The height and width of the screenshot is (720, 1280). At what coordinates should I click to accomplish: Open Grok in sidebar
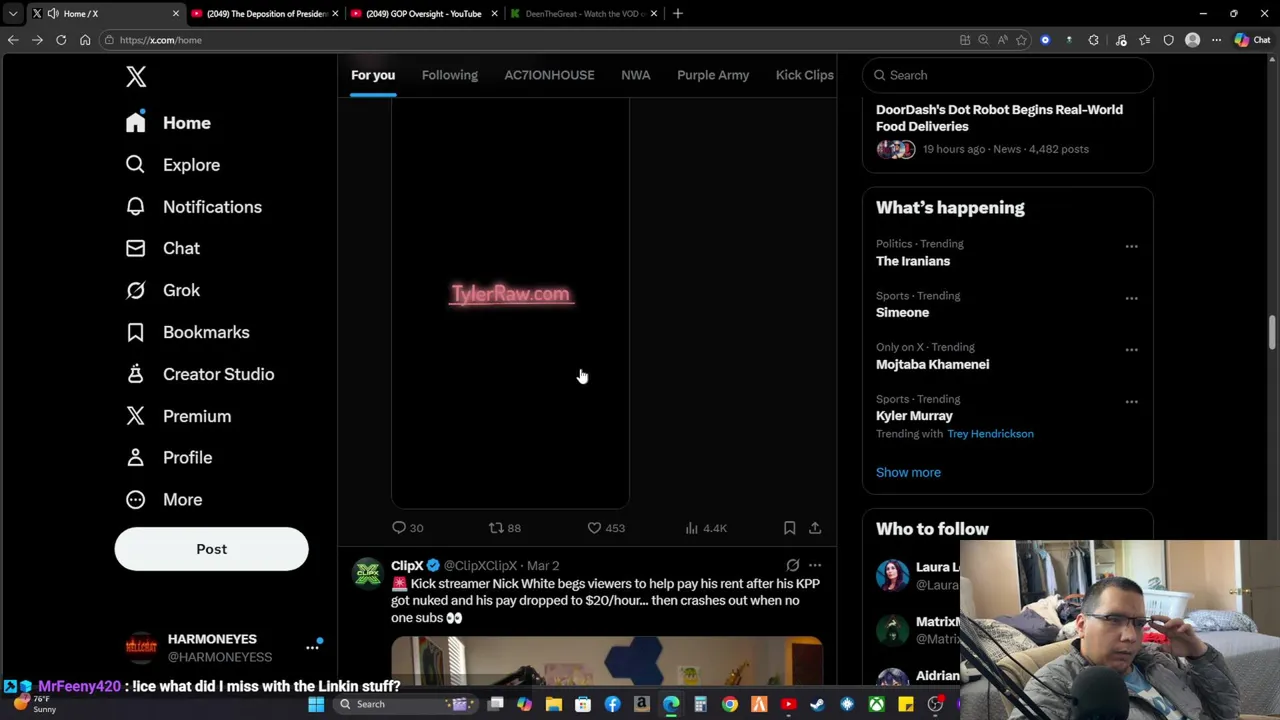[162, 290]
